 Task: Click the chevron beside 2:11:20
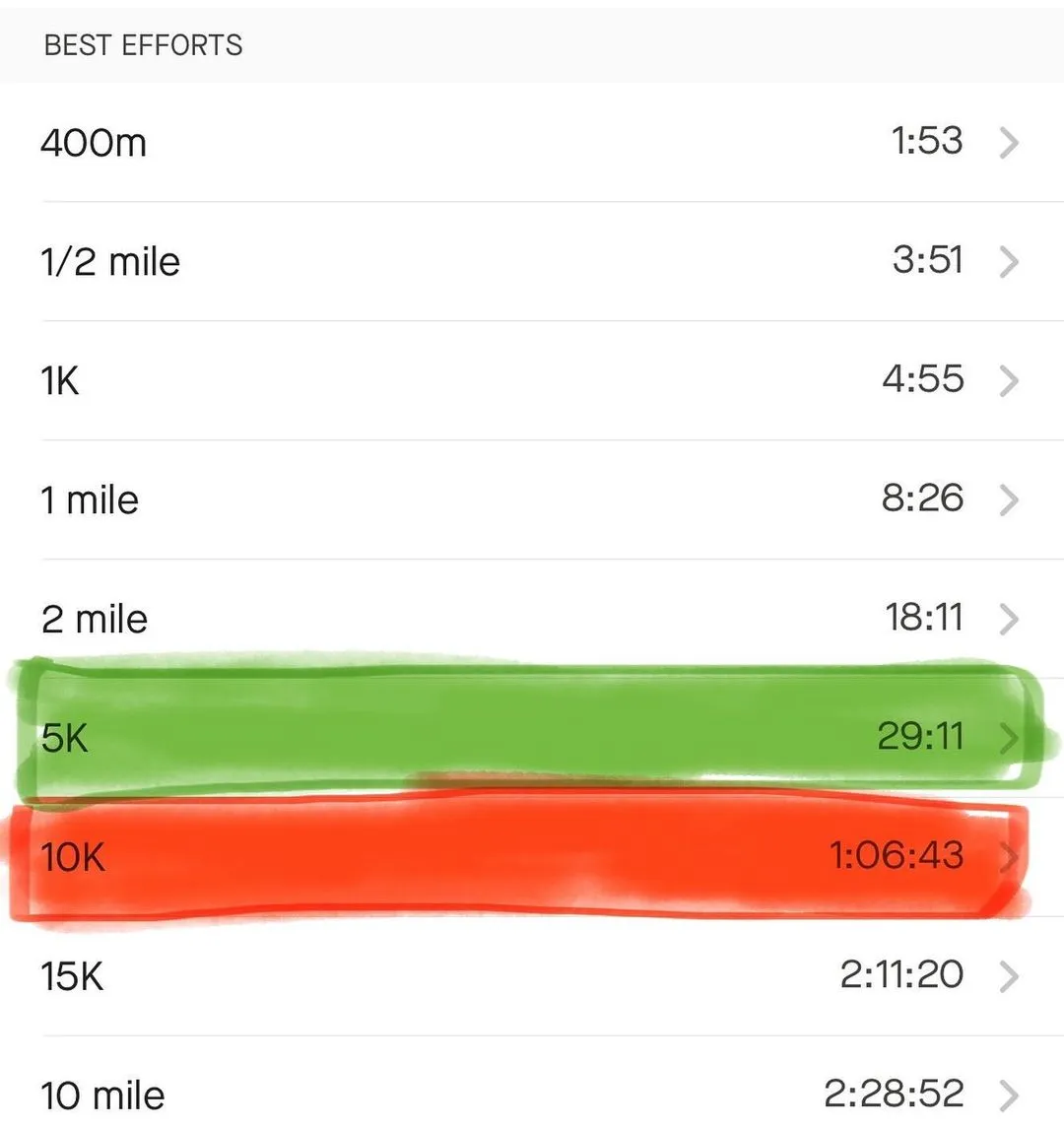click(x=1008, y=976)
